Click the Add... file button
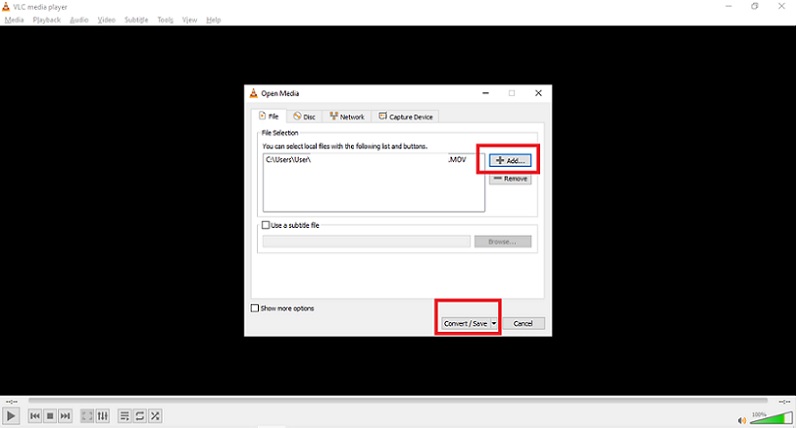 (x=510, y=160)
